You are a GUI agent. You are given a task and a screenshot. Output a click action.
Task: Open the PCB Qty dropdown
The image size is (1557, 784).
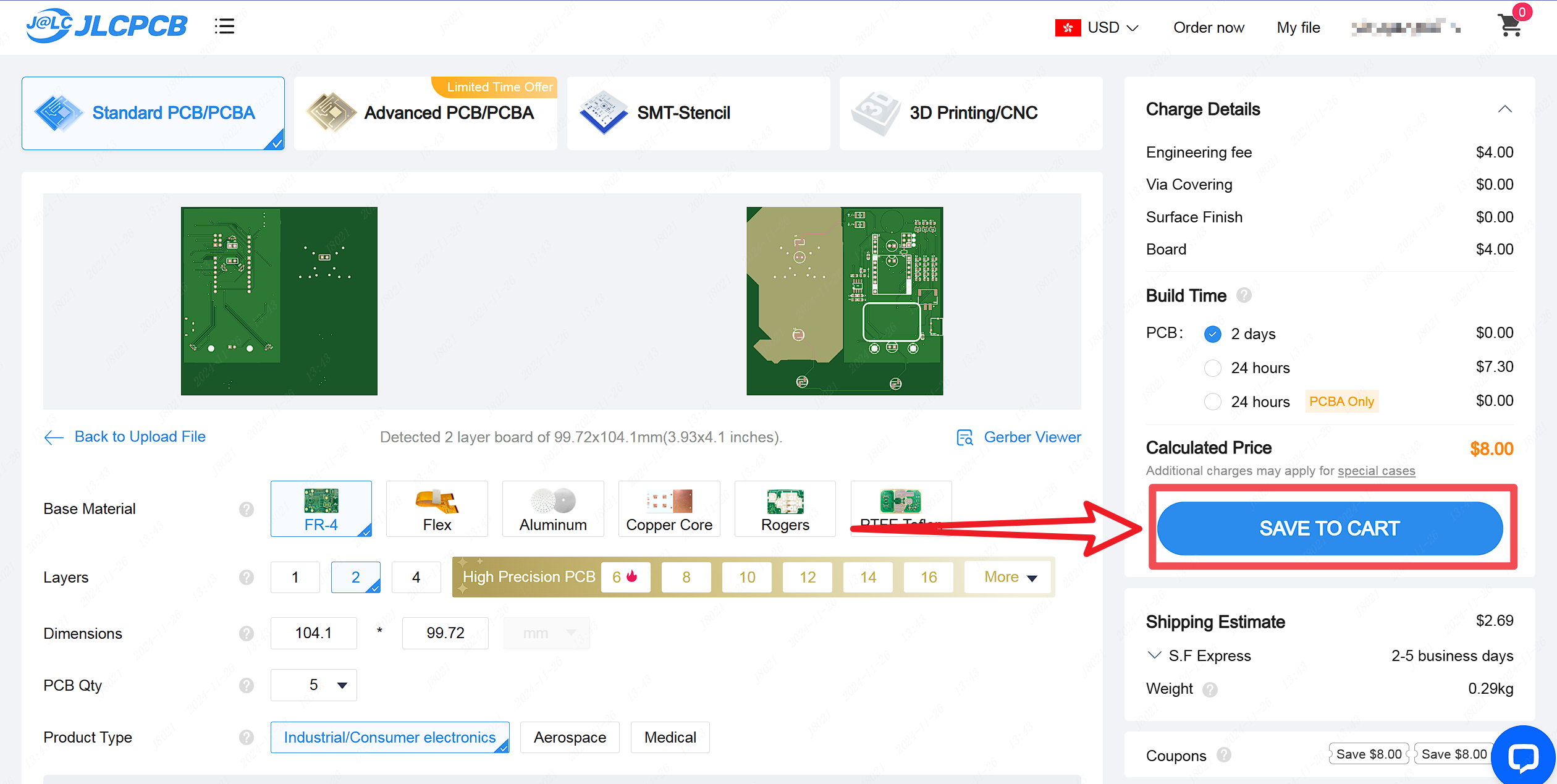314,685
